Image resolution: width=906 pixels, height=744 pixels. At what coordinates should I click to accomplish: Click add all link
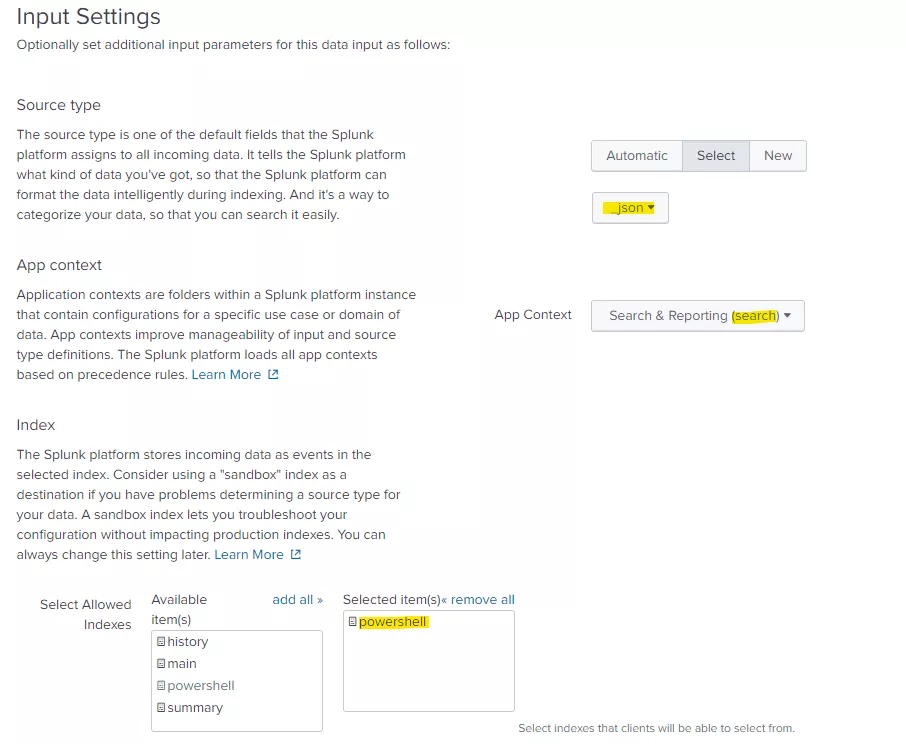click(298, 600)
